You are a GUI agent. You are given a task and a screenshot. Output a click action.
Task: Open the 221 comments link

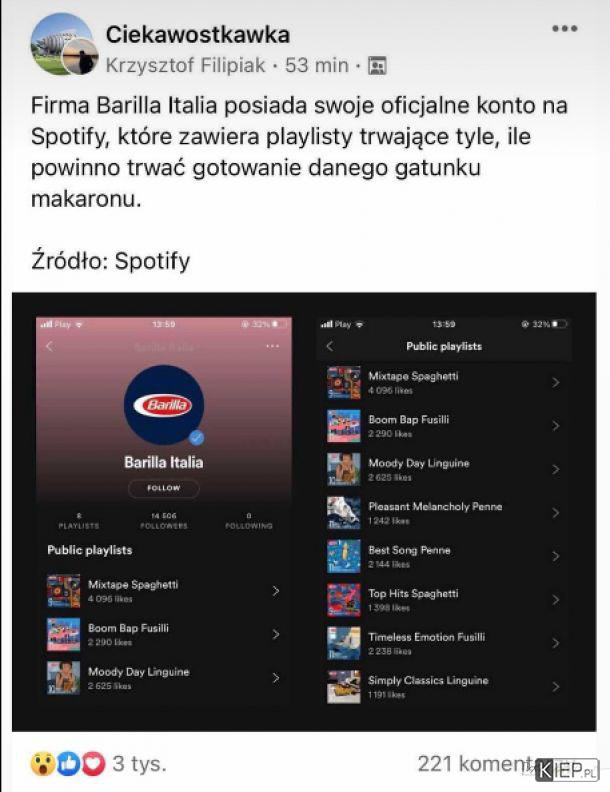coord(475,763)
